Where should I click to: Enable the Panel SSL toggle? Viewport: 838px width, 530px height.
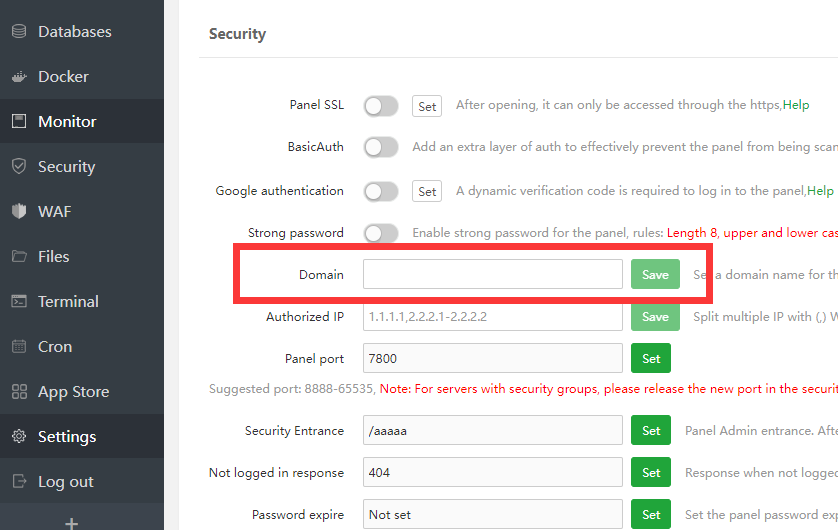tap(381, 105)
